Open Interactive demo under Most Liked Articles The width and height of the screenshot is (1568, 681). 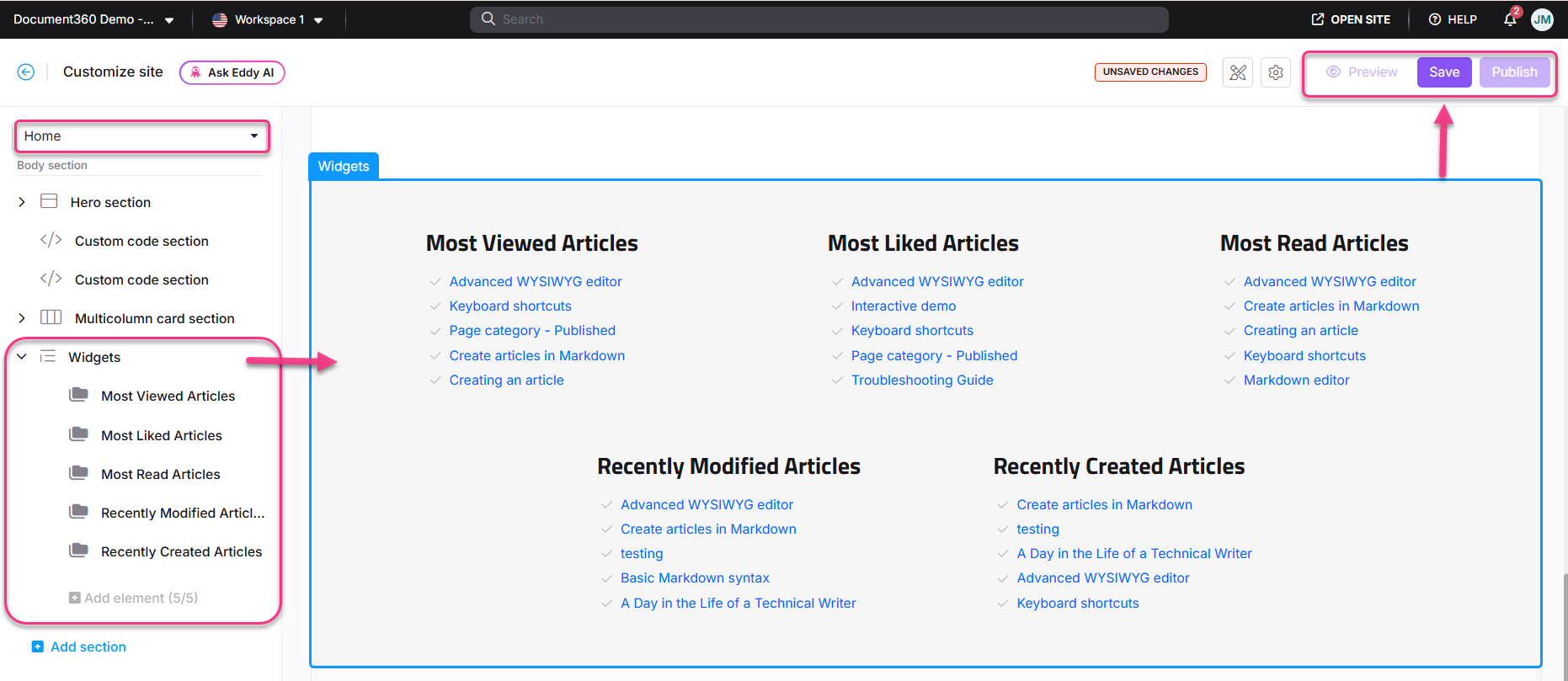(904, 306)
